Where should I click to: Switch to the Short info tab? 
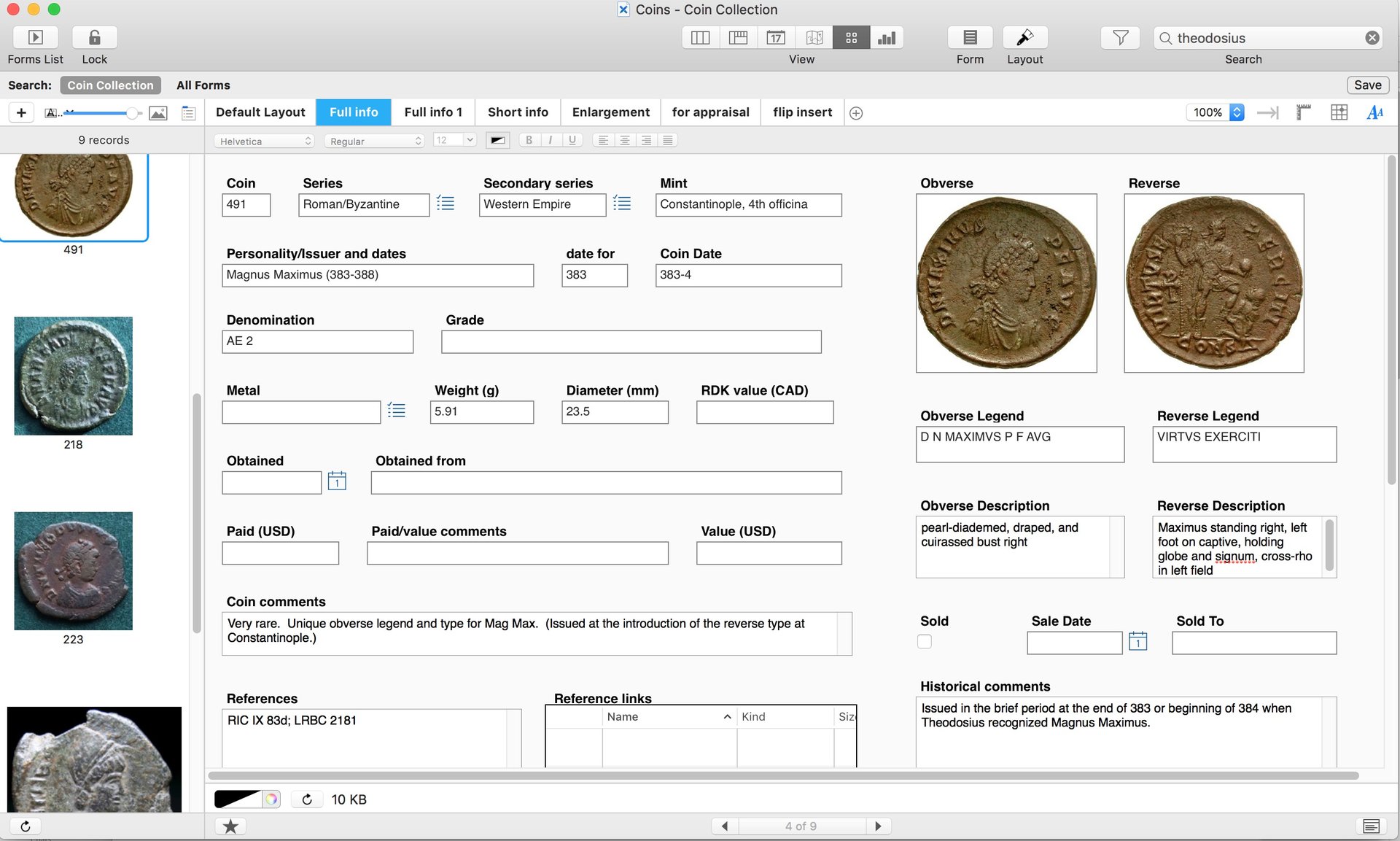pos(518,112)
